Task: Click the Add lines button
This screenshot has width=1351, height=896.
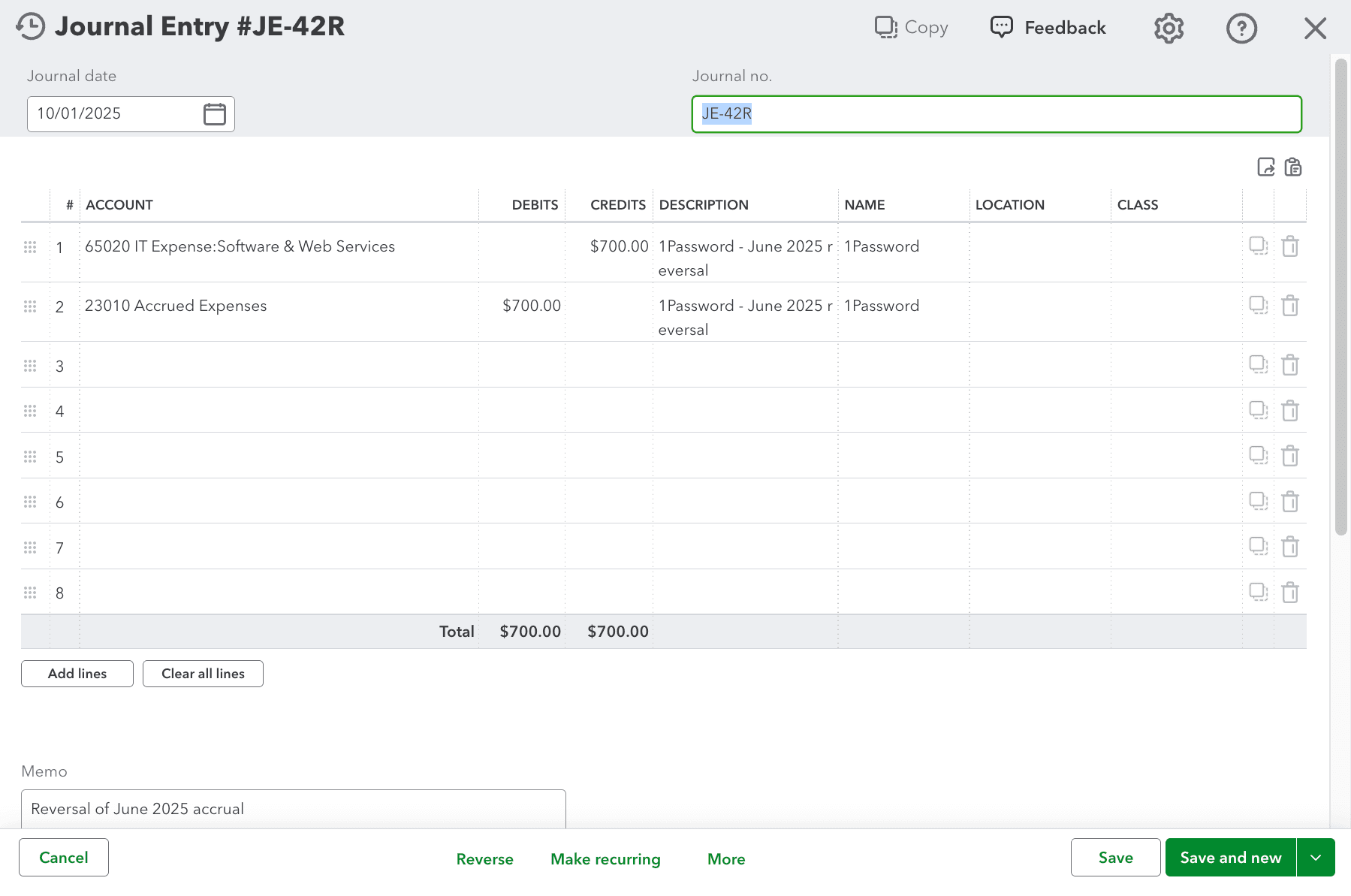Action: tap(77, 673)
